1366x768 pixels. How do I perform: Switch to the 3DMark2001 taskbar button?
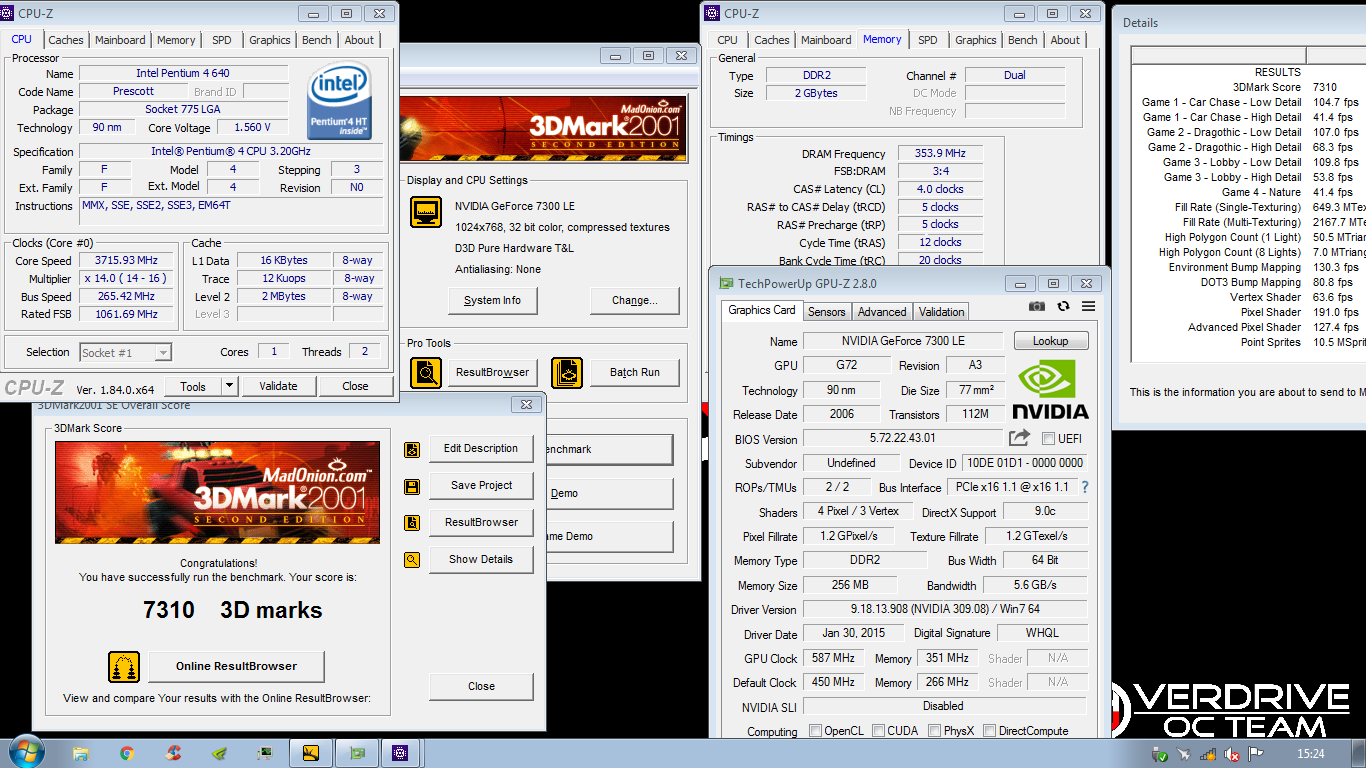(x=311, y=753)
